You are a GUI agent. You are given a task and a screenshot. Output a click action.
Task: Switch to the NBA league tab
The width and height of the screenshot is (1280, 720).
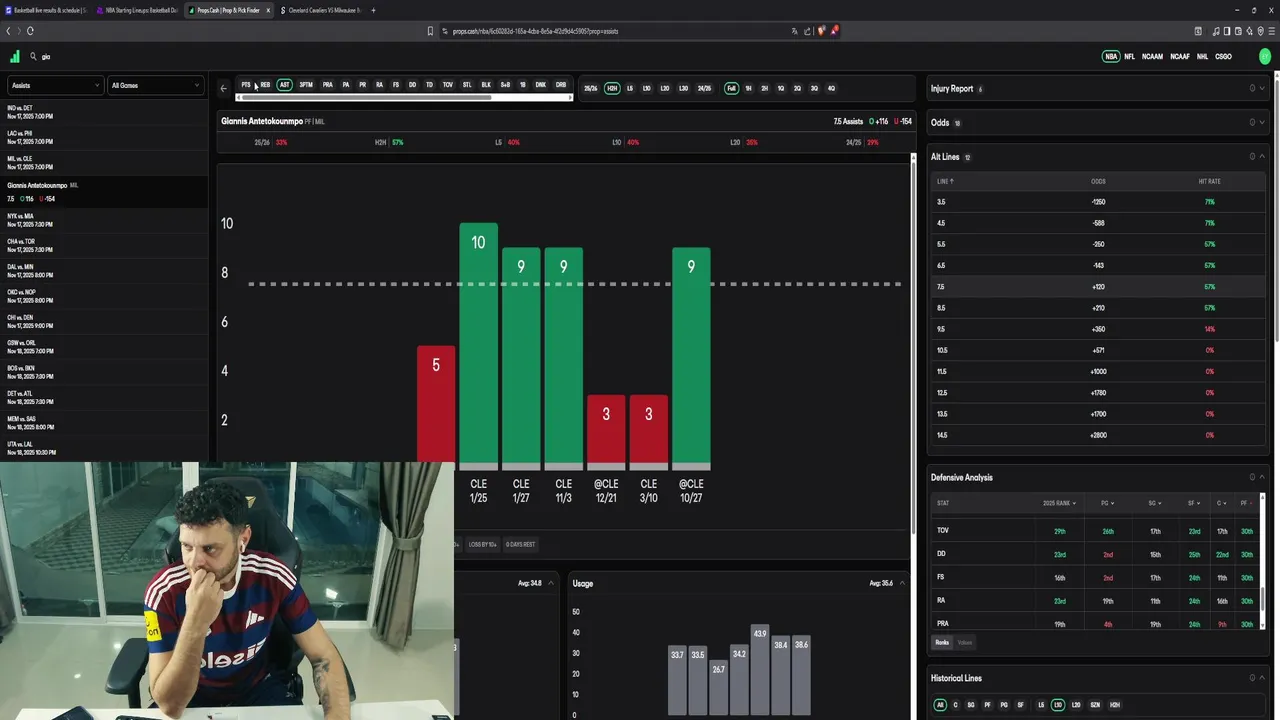click(x=1111, y=57)
